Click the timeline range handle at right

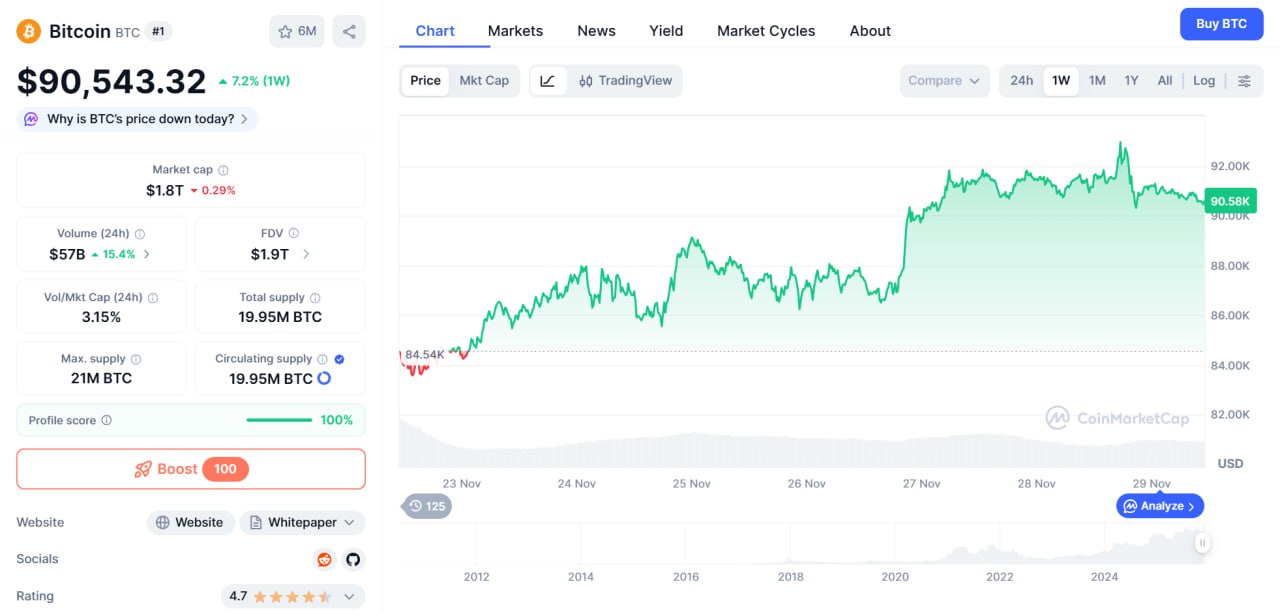coord(1202,543)
